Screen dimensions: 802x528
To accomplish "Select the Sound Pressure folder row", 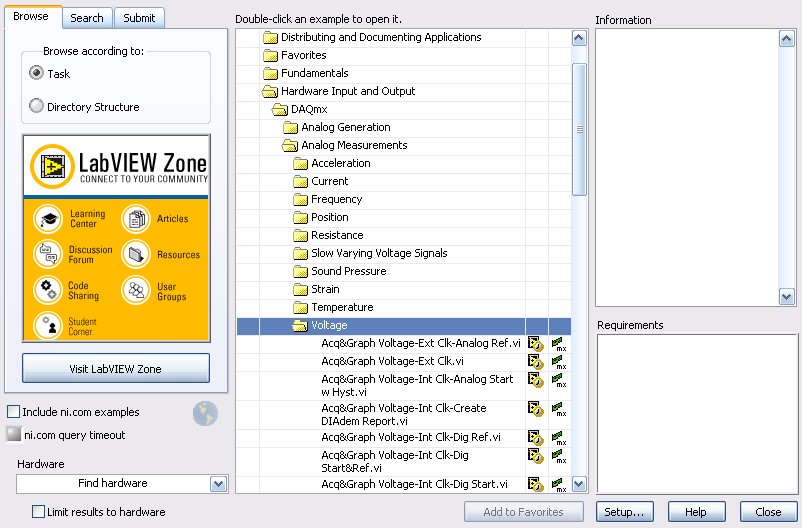I will (x=404, y=271).
